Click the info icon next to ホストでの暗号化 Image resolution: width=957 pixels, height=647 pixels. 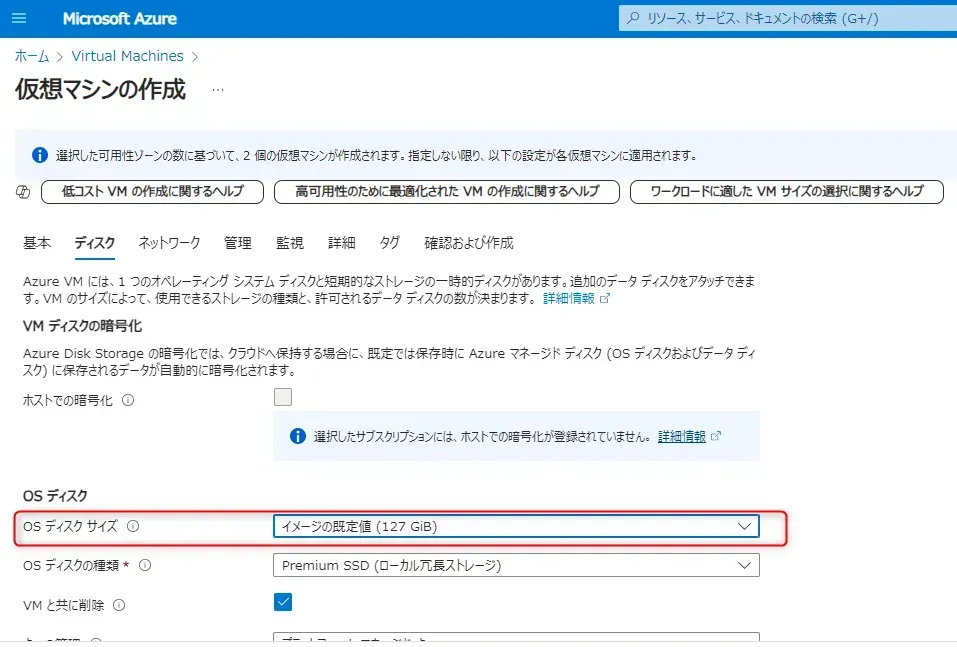click(x=127, y=400)
